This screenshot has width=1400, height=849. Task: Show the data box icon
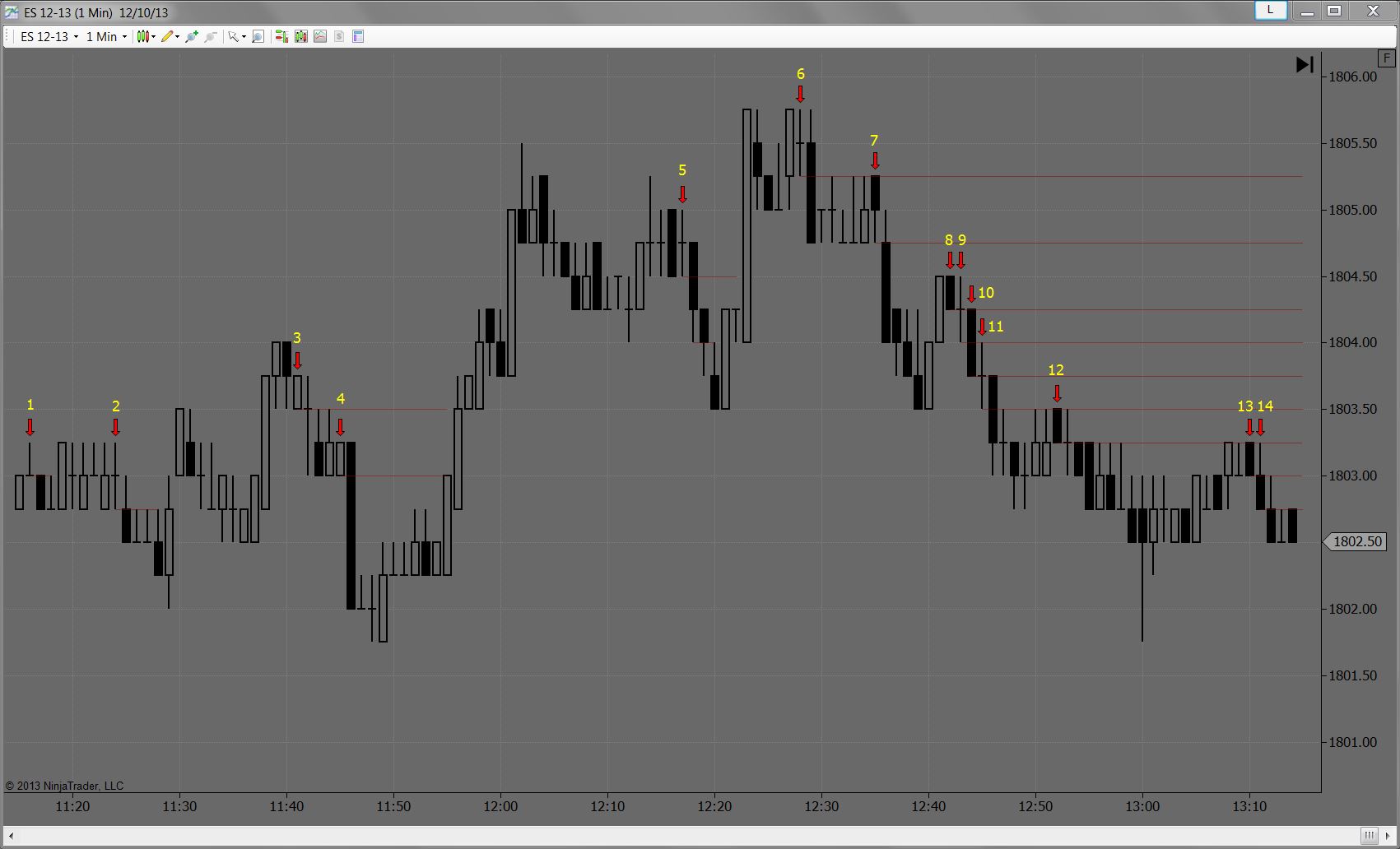point(258,37)
